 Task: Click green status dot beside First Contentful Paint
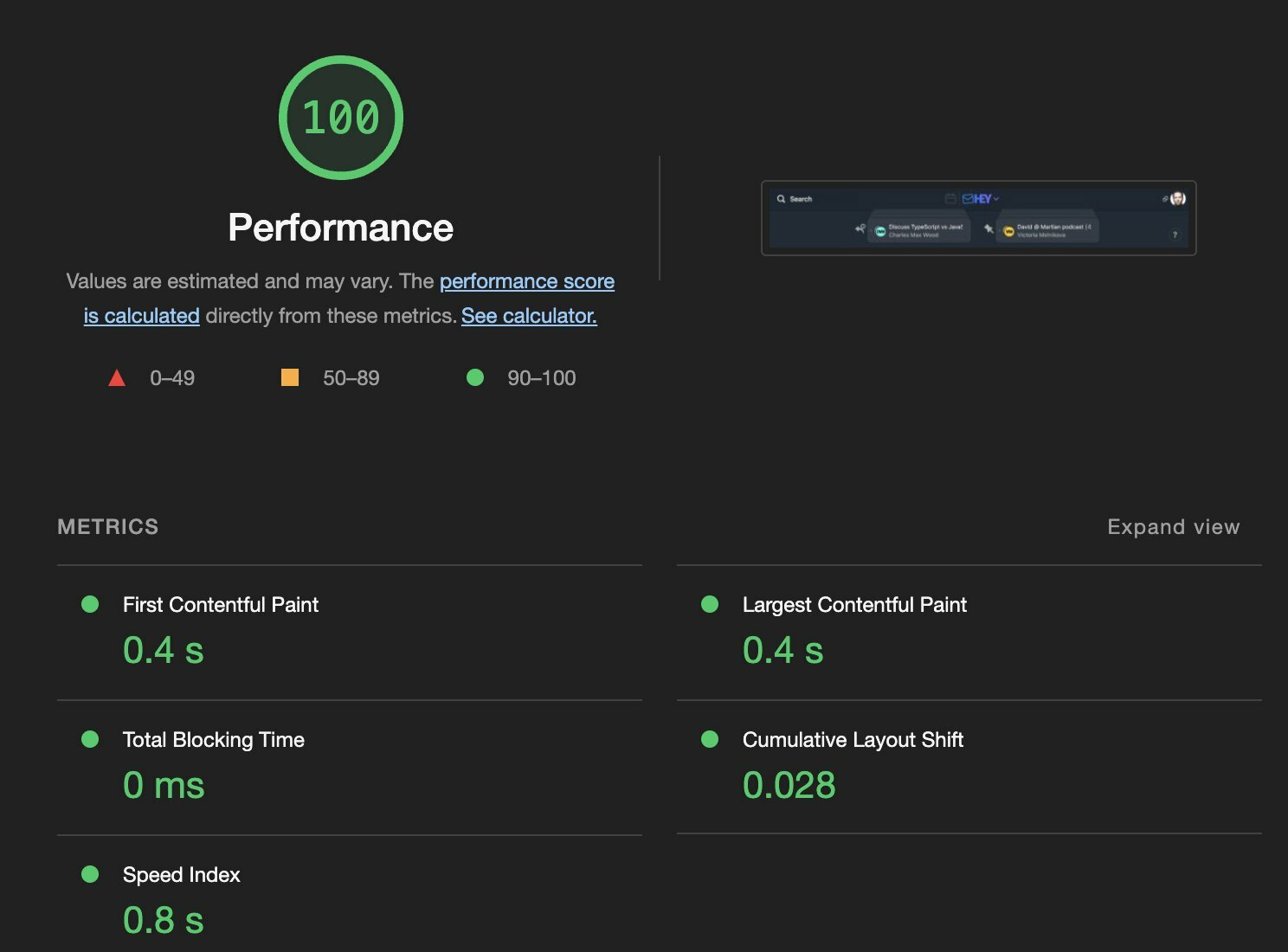(90, 604)
